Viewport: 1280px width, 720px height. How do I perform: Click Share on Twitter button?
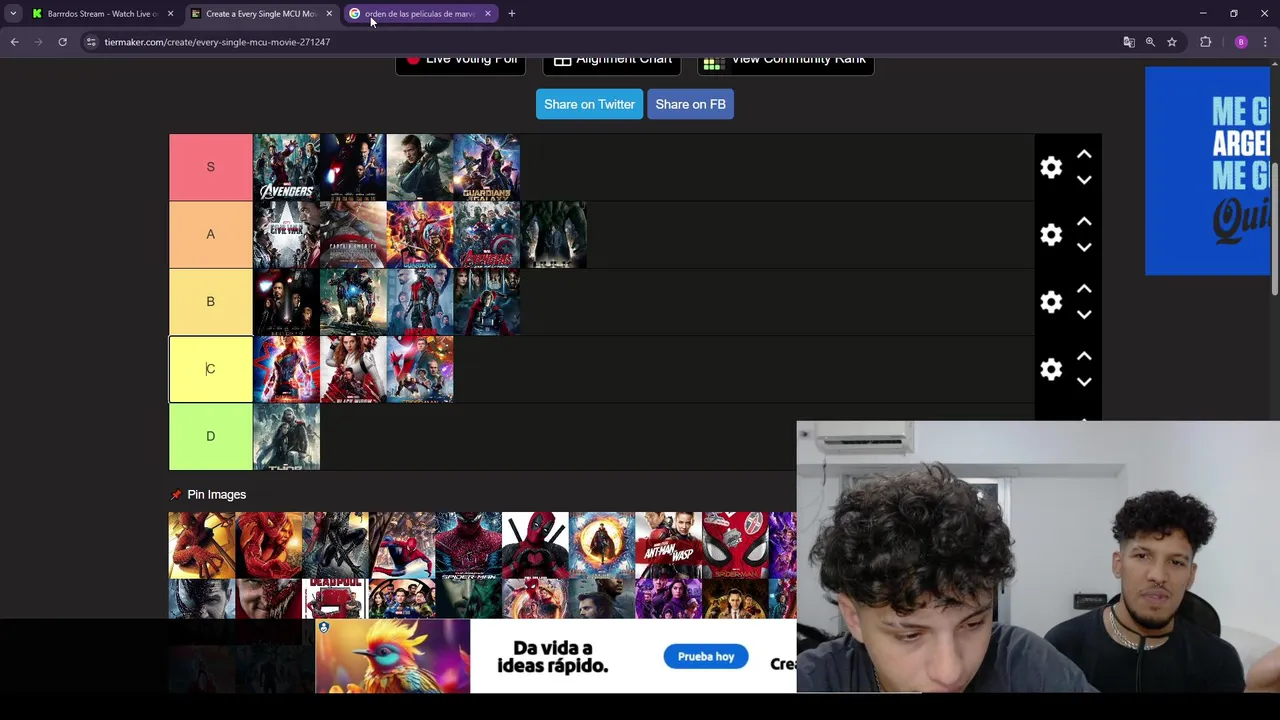click(589, 104)
